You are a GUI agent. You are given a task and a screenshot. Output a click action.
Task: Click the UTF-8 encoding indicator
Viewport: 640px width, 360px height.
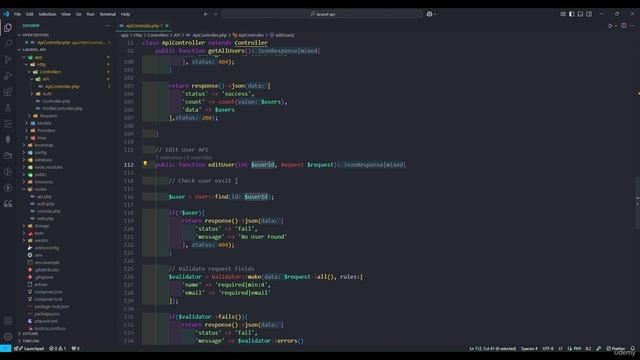(x=548, y=349)
